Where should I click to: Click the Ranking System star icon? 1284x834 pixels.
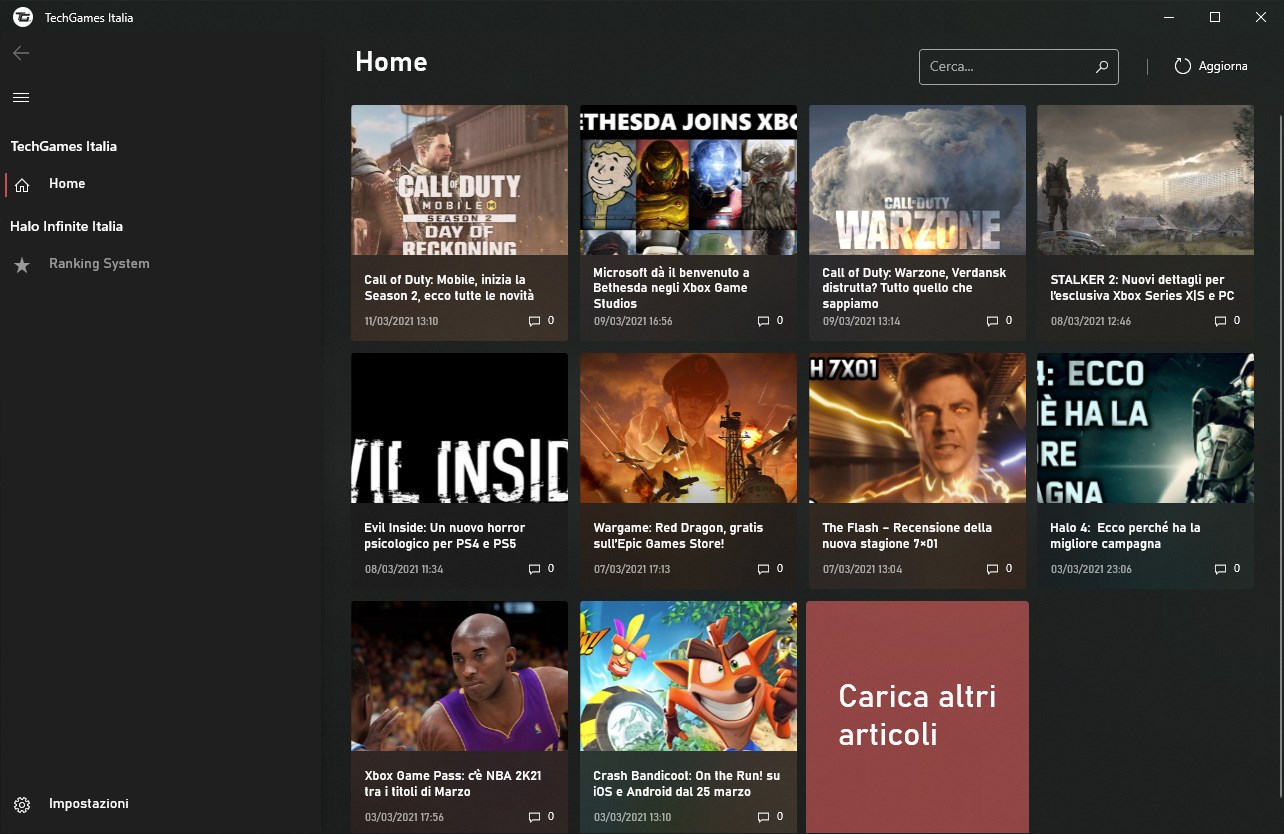click(22, 265)
